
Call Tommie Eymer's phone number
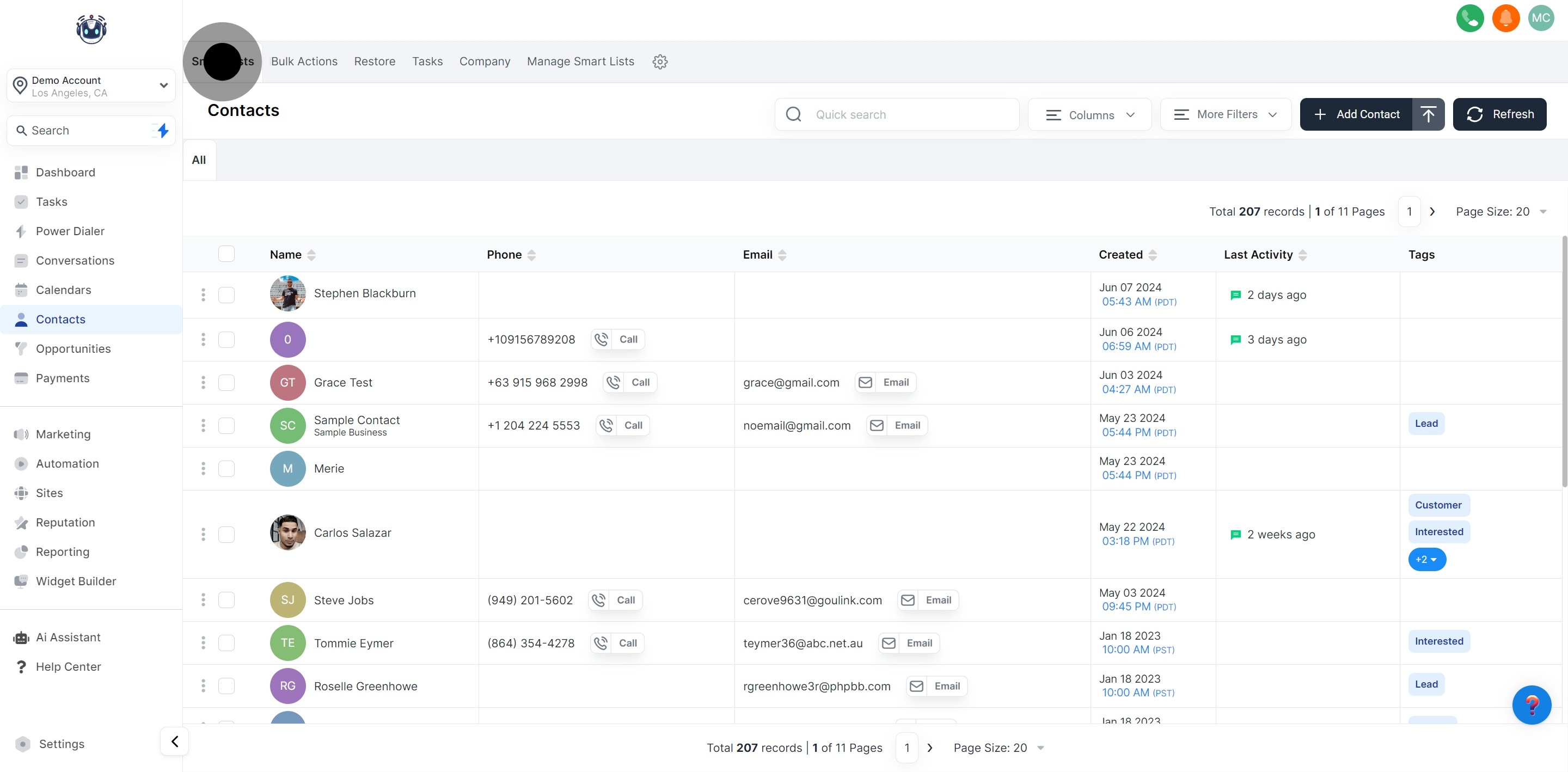coord(617,643)
